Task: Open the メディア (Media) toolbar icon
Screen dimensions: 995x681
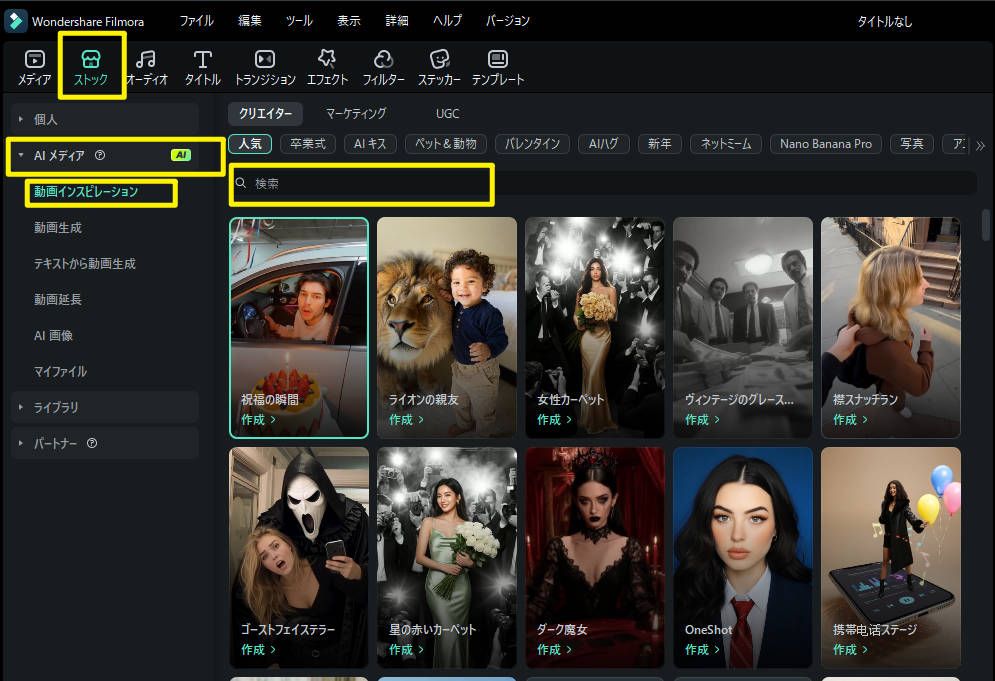Action: click(34, 67)
